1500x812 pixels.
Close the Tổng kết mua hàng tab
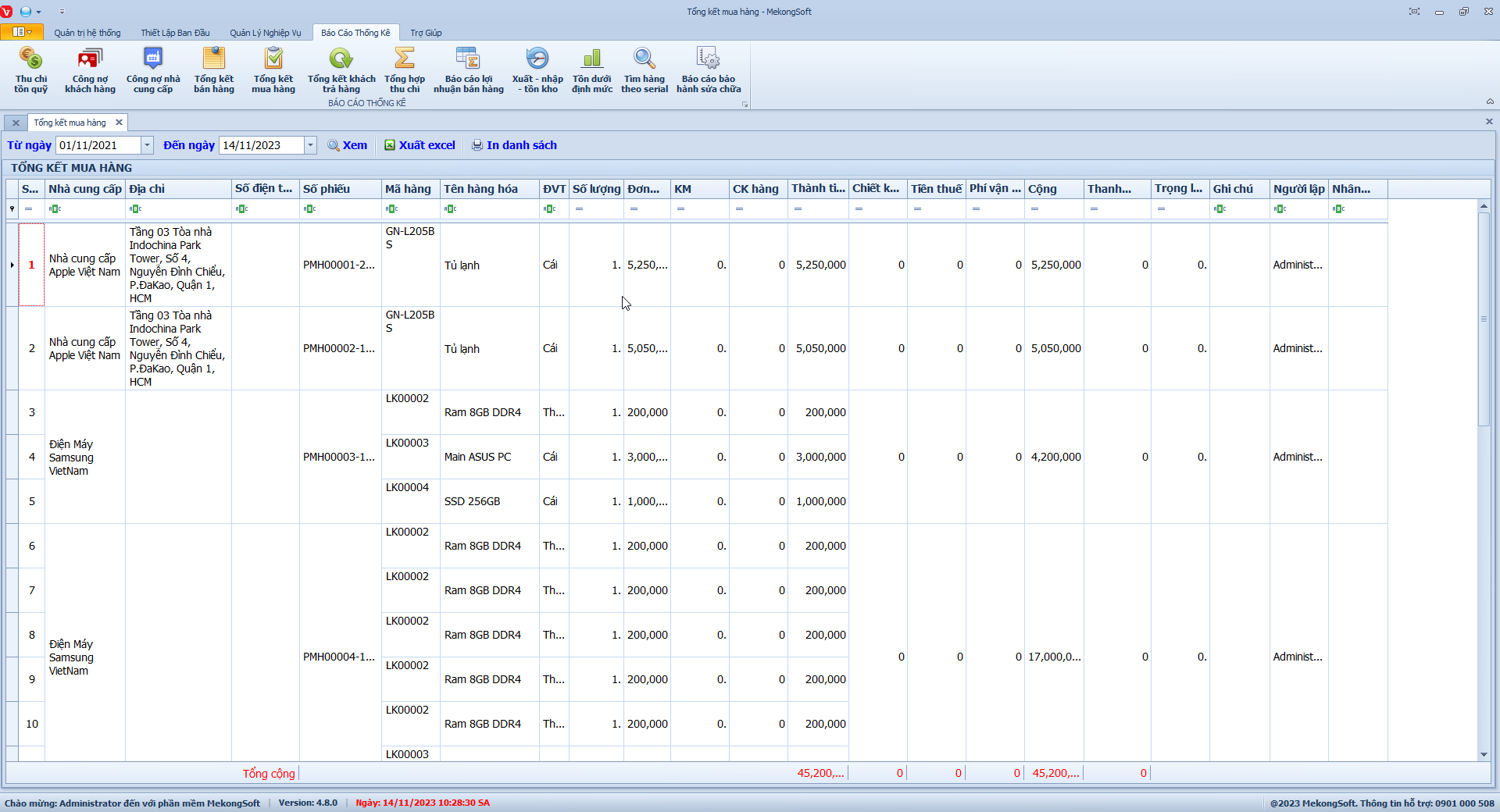click(119, 123)
